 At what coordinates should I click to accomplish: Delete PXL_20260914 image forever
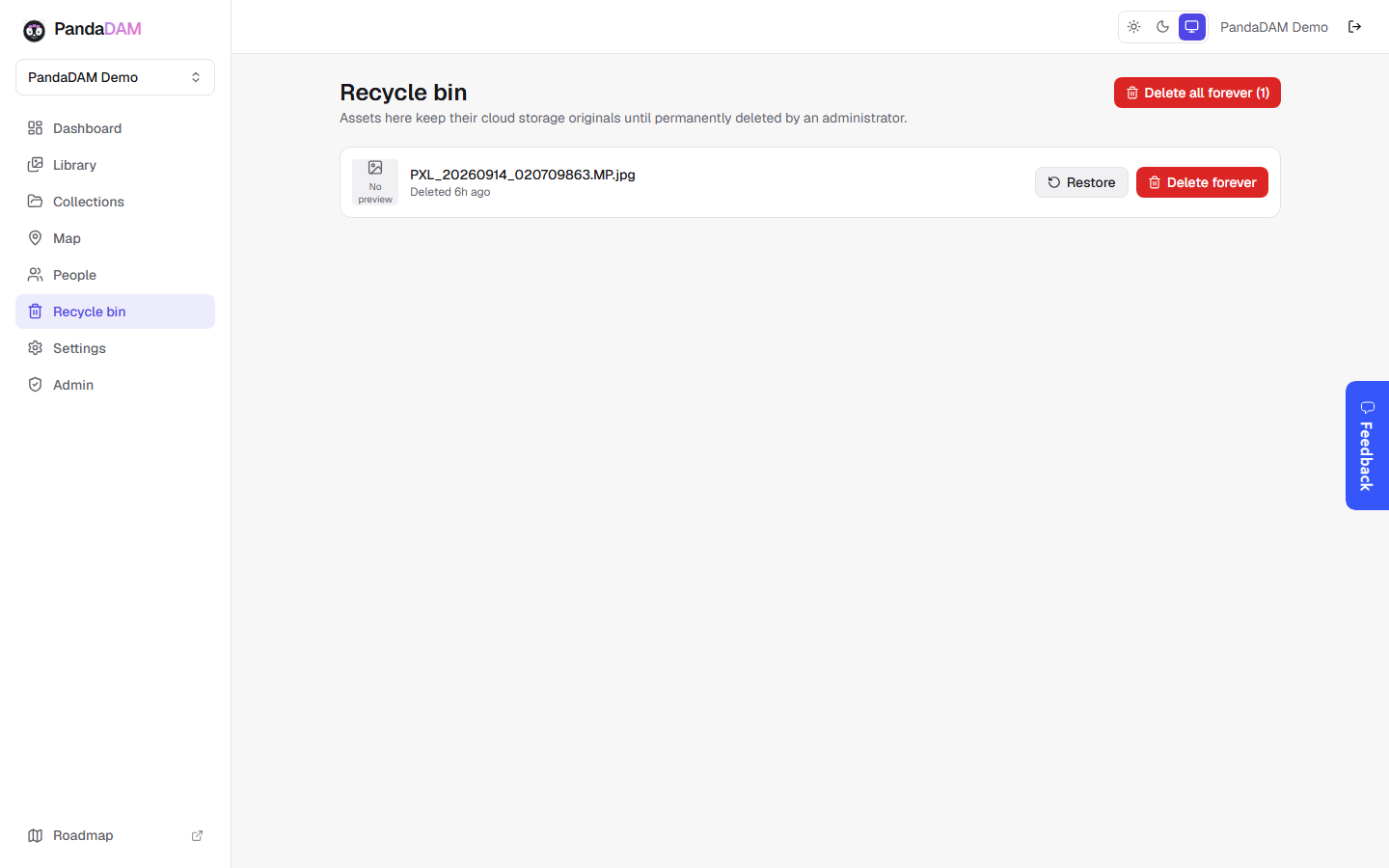tap(1202, 182)
